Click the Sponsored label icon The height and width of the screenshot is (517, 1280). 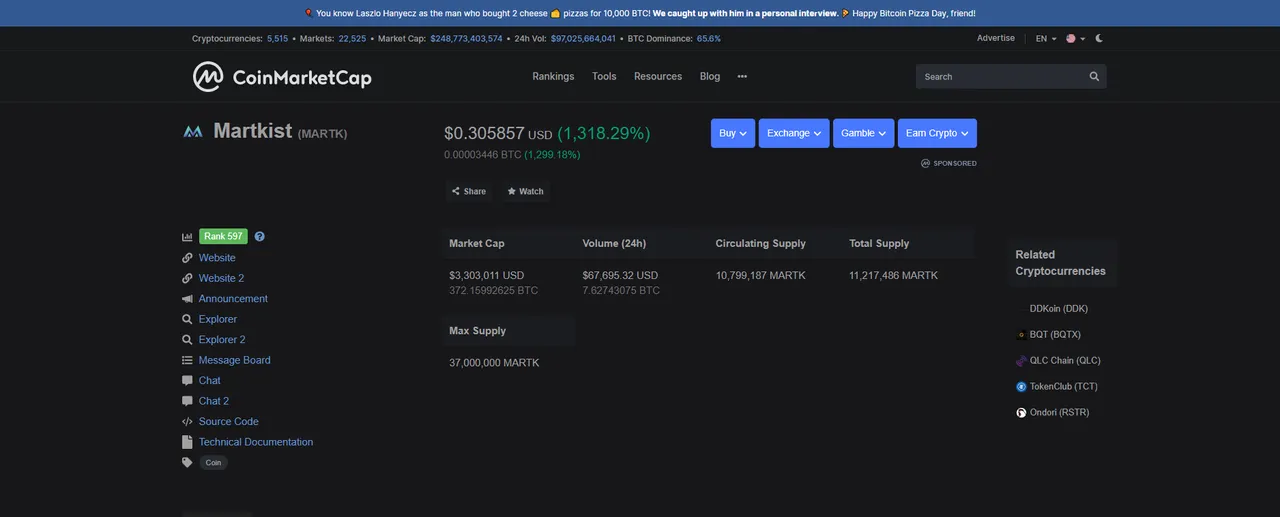pyautogui.click(x=926, y=163)
